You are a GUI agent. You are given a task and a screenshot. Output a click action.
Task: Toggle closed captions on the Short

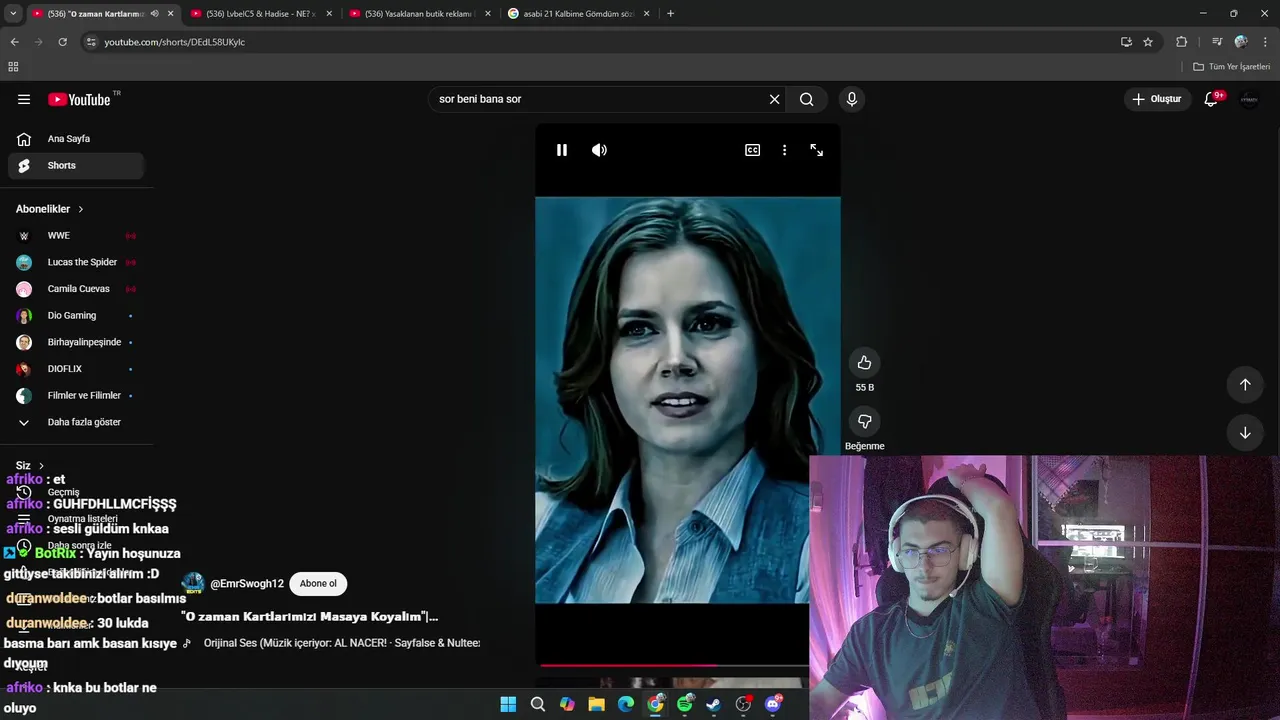click(752, 150)
